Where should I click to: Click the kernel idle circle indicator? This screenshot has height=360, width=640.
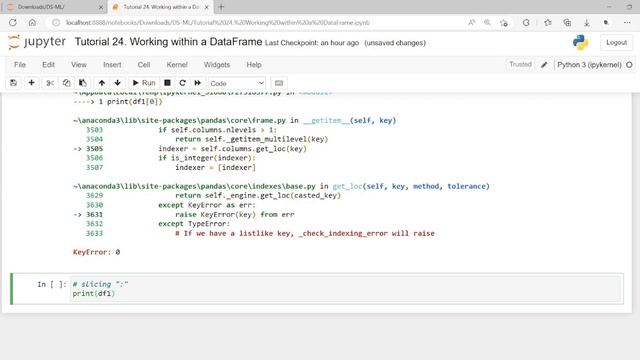tap(629, 65)
